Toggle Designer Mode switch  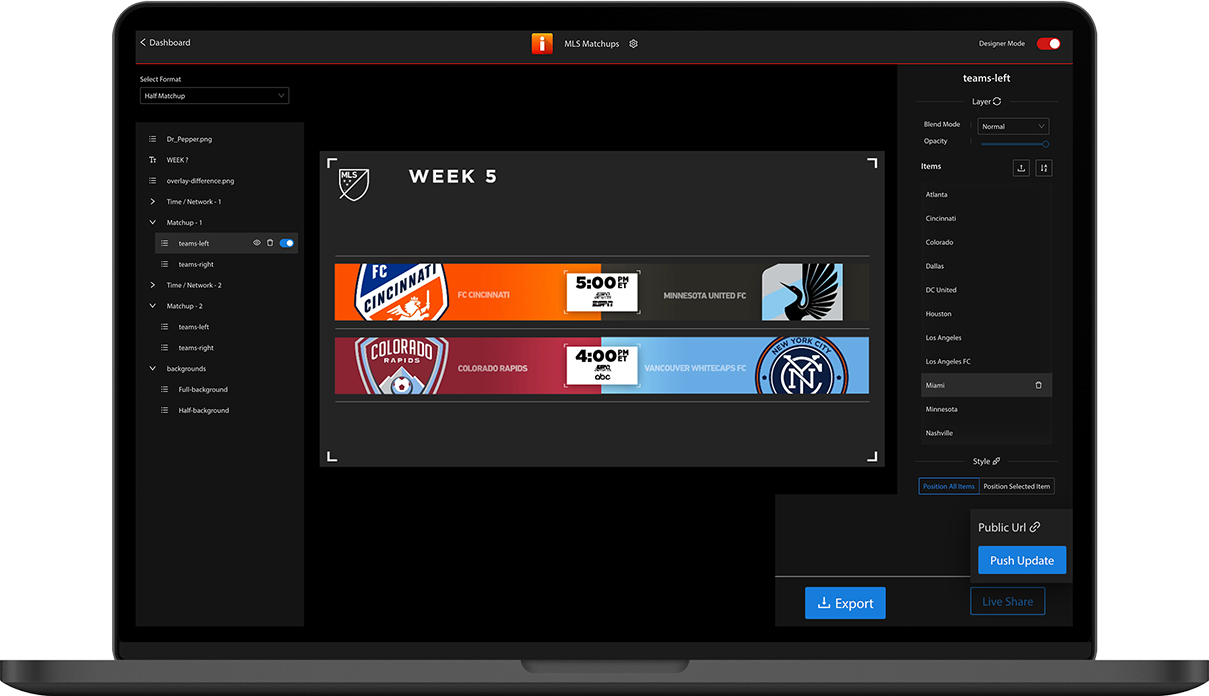(x=1048, y=44)
